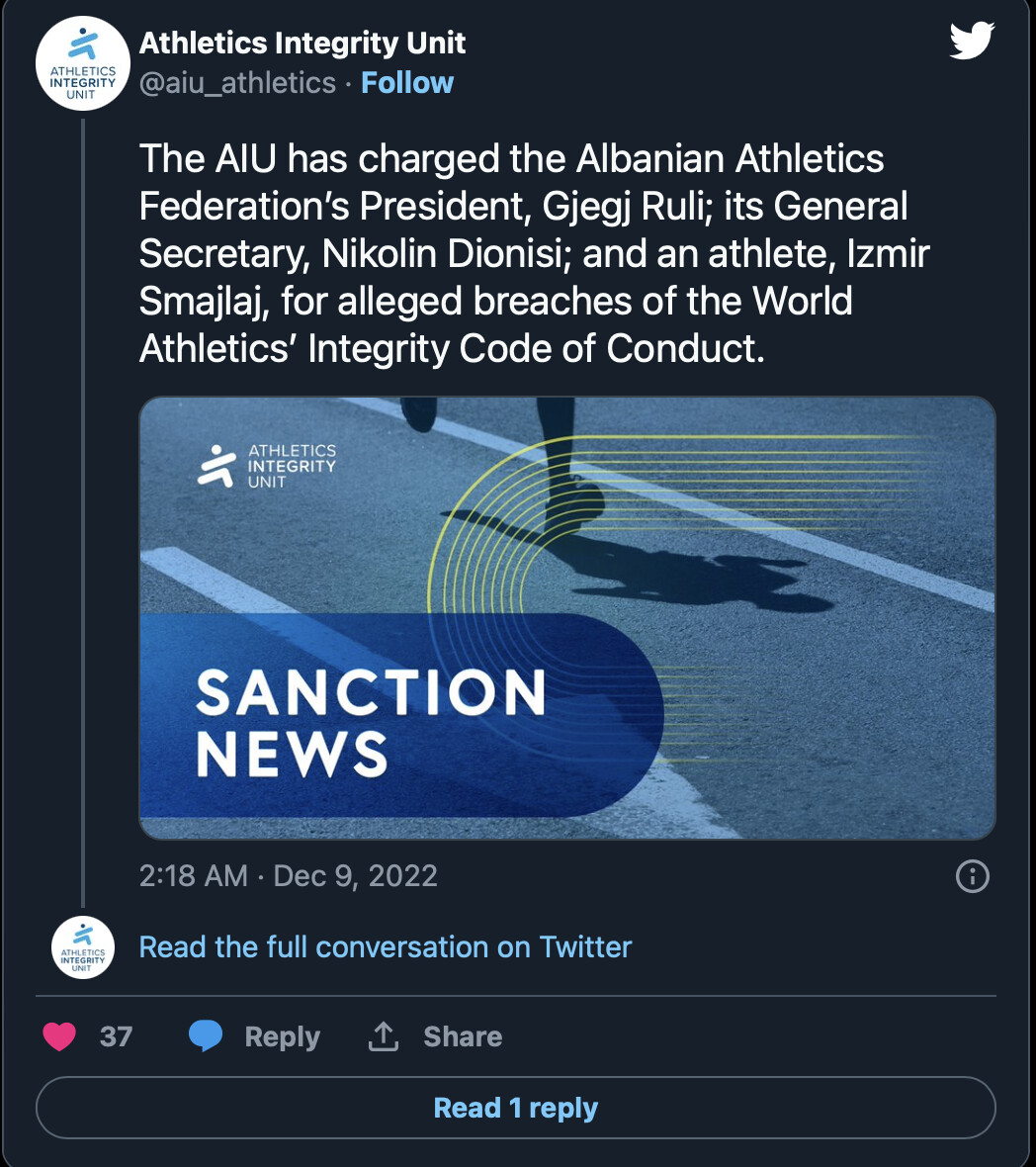
Task: Open the Athletics Integrity Unit display name
Action: pyautogui.click(x=302, y=43)
